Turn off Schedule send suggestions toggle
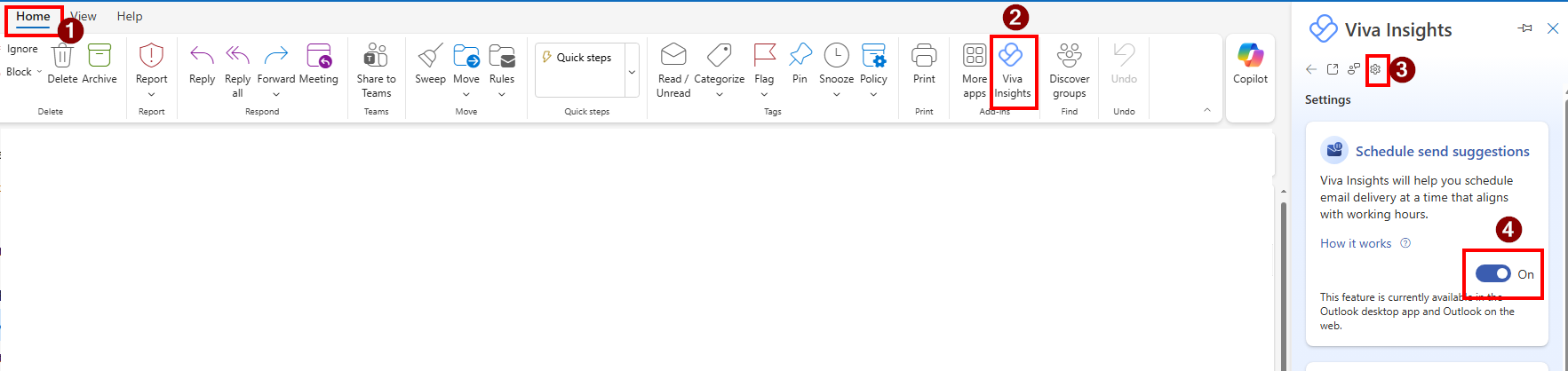Viewport: 1568px width, 371px height. click(1493, 273)
